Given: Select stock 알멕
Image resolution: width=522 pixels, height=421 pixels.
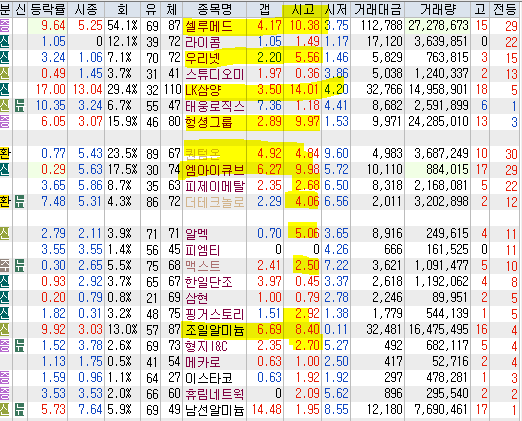Looking at the screenshot, I should tap(197, 234).
